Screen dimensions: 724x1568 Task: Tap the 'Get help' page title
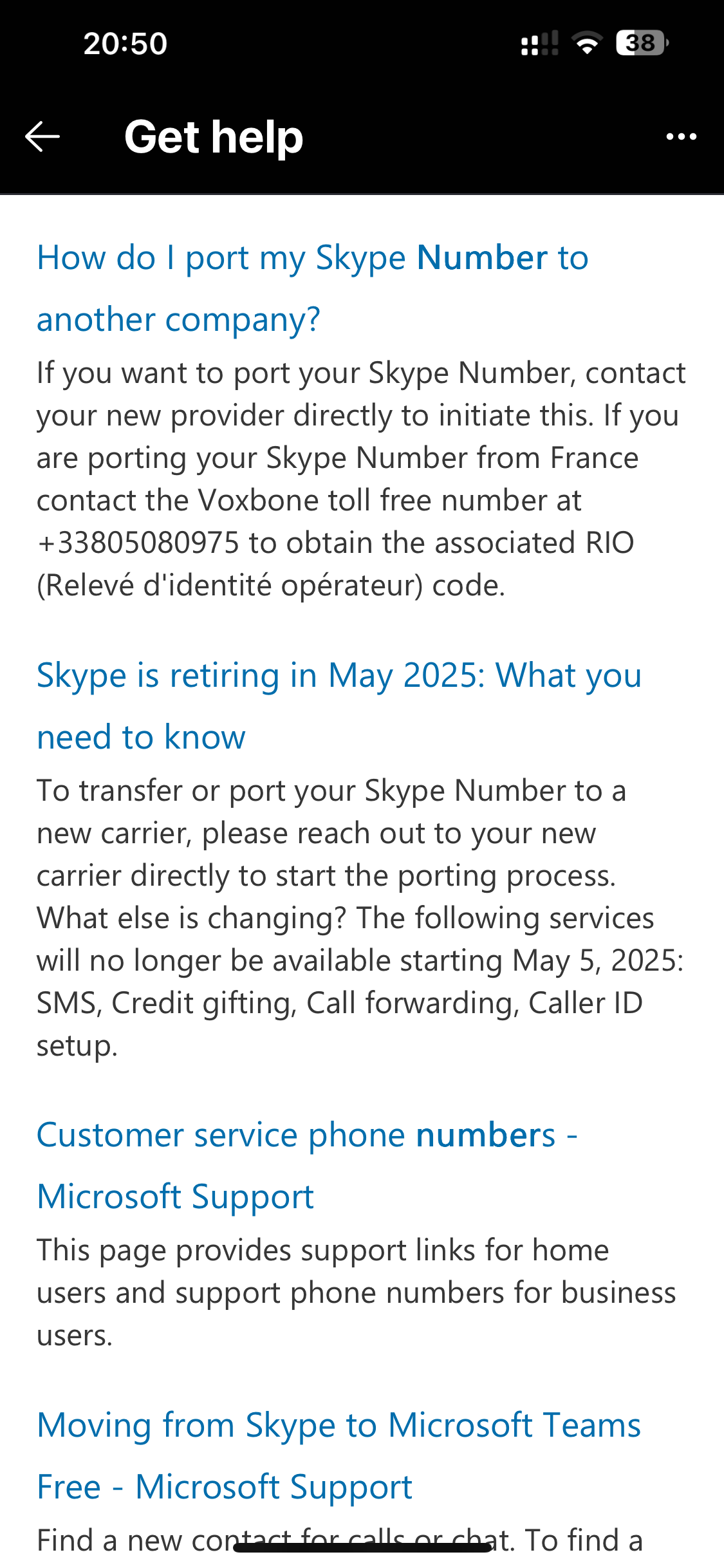(x=214, y=136)
